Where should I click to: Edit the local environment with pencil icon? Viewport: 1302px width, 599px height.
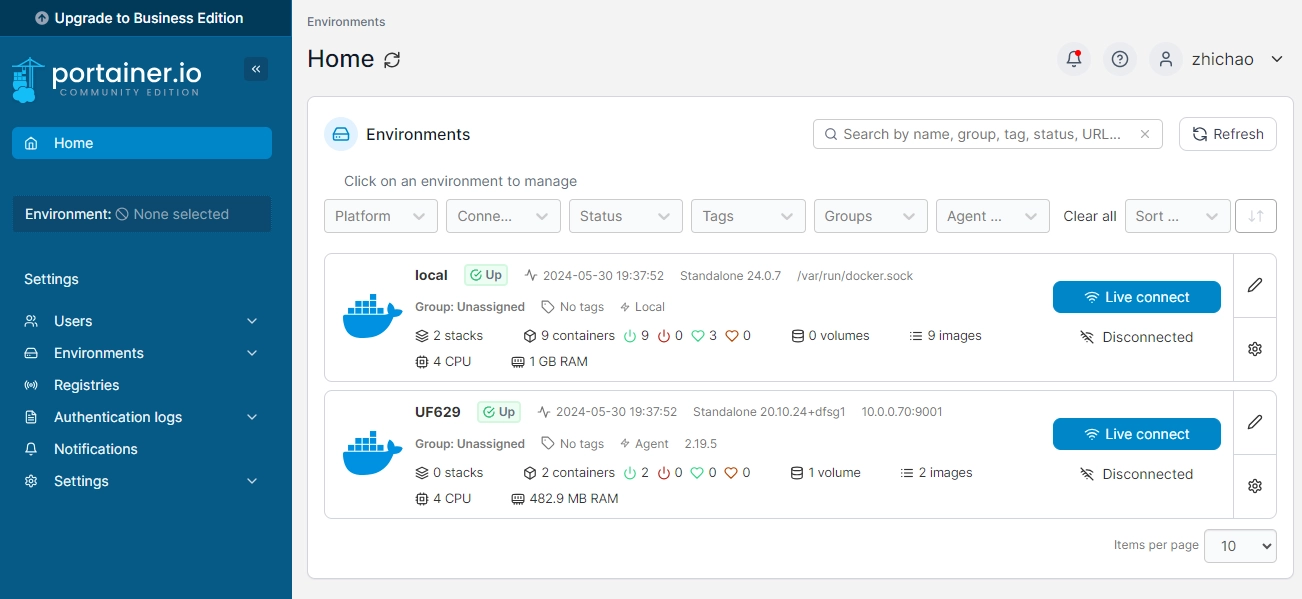1255,285
